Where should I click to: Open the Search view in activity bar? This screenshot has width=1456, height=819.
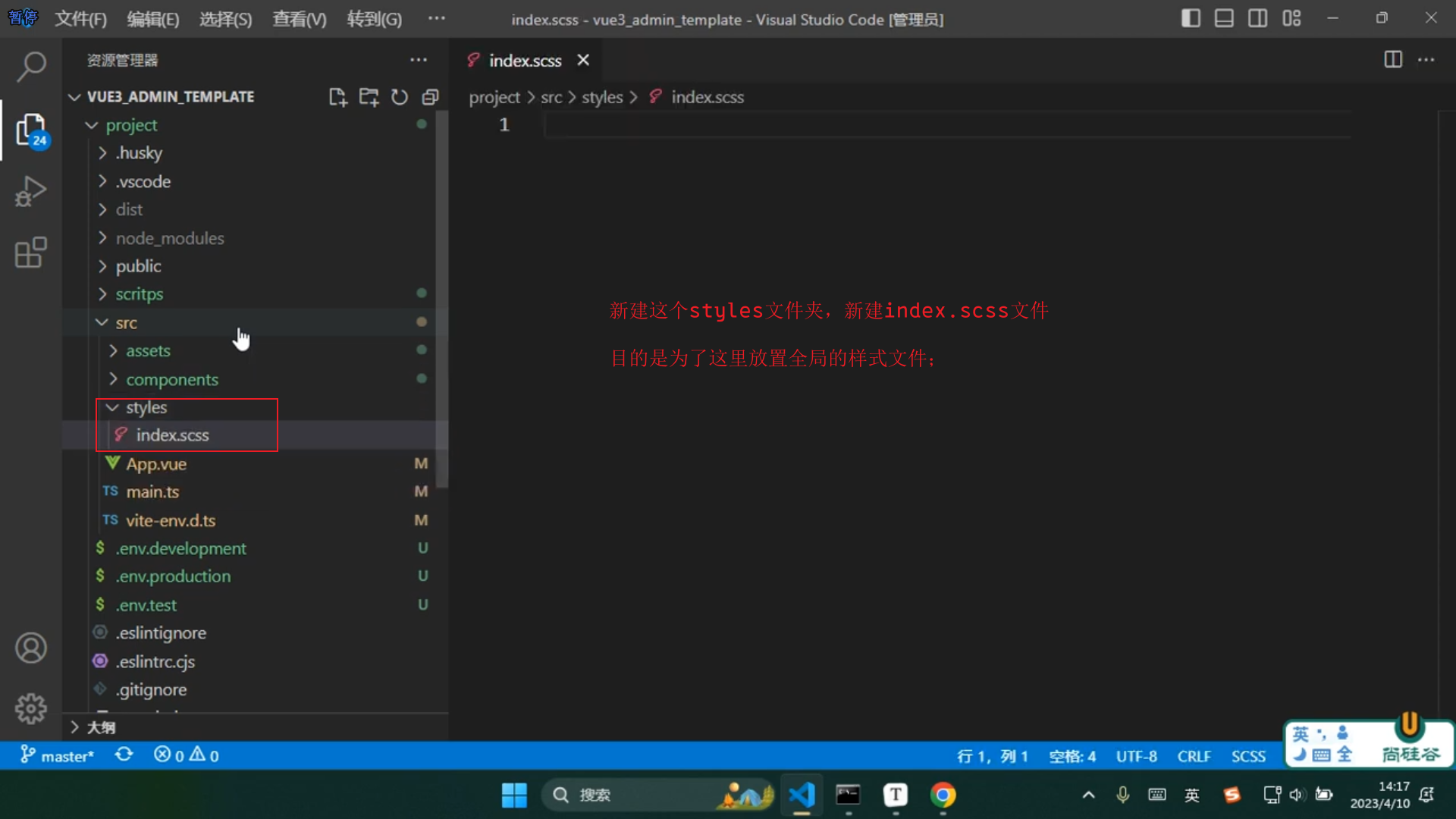point(31,67)
